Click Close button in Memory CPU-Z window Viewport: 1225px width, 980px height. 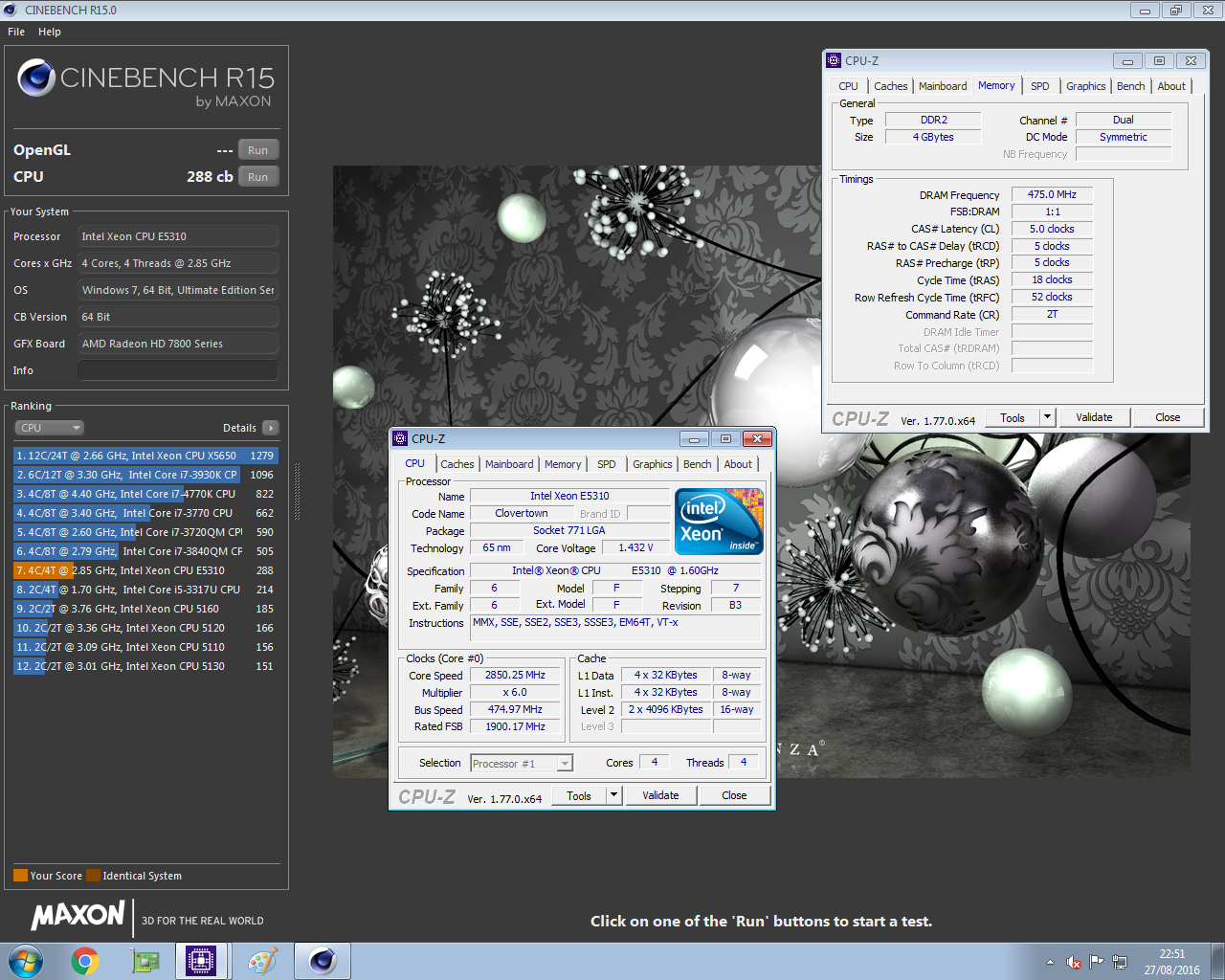click(x=1168, y=417)
